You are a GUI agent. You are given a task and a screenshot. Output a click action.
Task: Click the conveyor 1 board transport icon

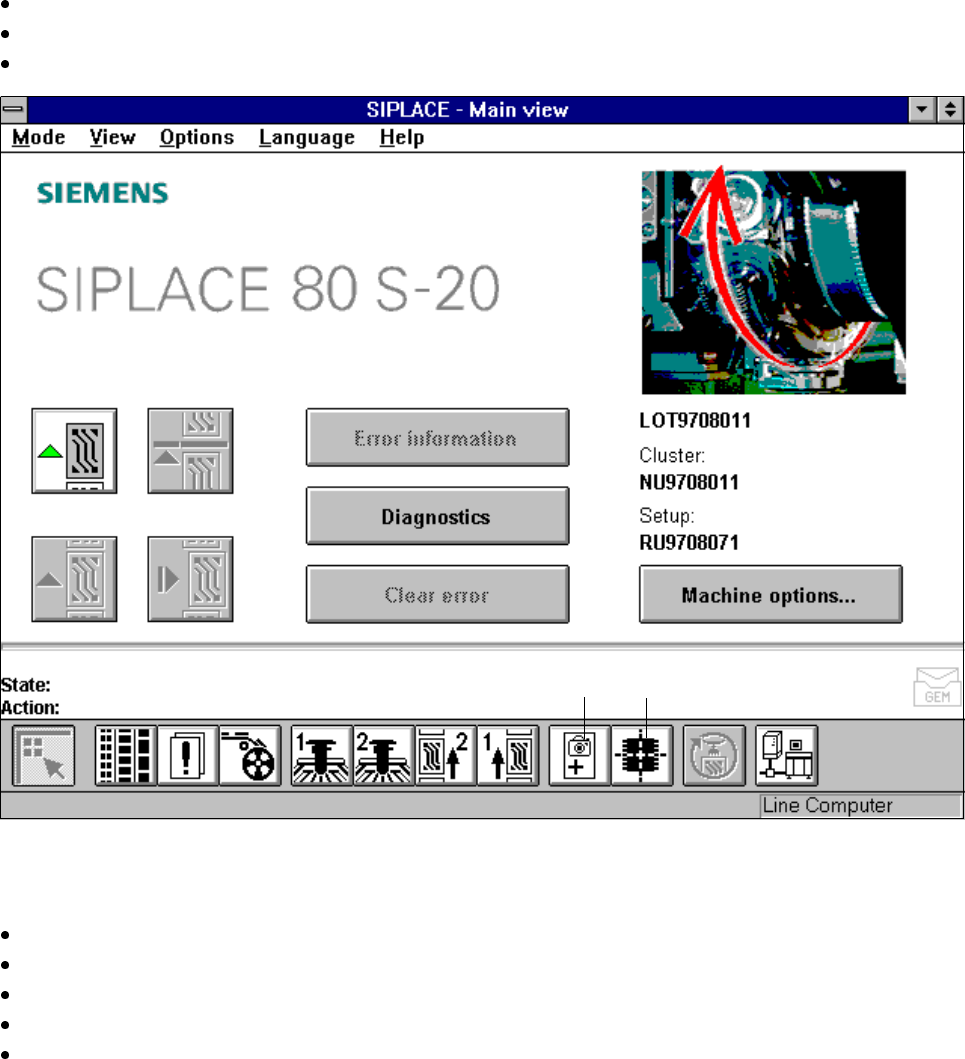point(507,756)
